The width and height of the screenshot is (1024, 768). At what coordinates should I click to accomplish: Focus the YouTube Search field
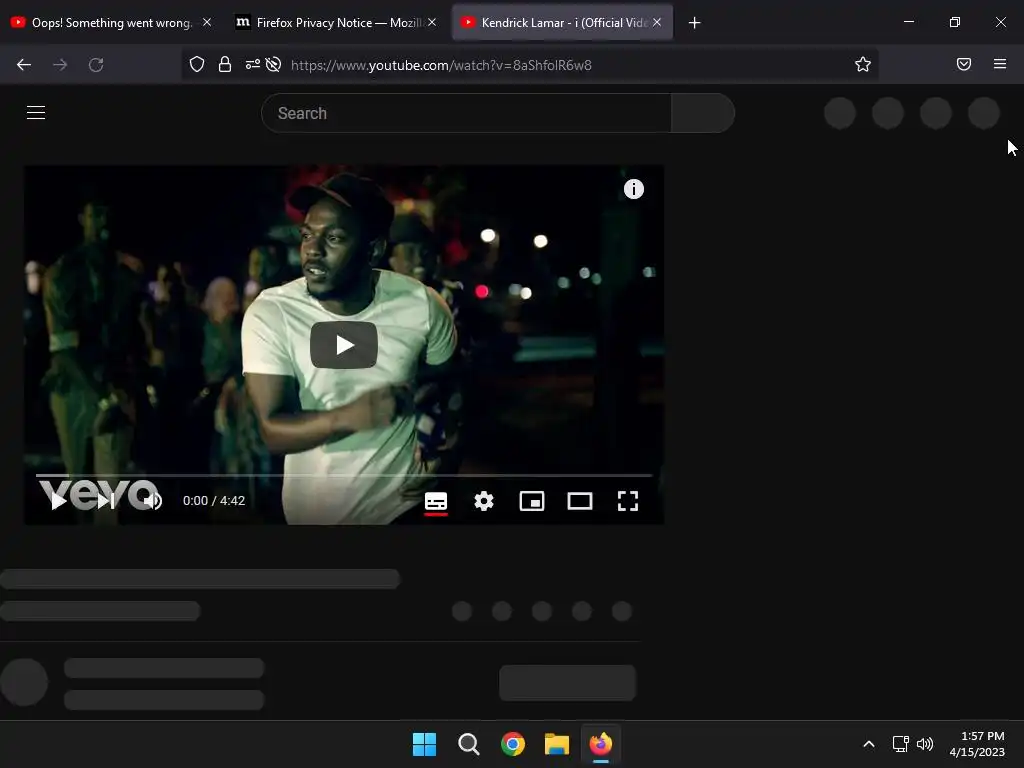466,113
